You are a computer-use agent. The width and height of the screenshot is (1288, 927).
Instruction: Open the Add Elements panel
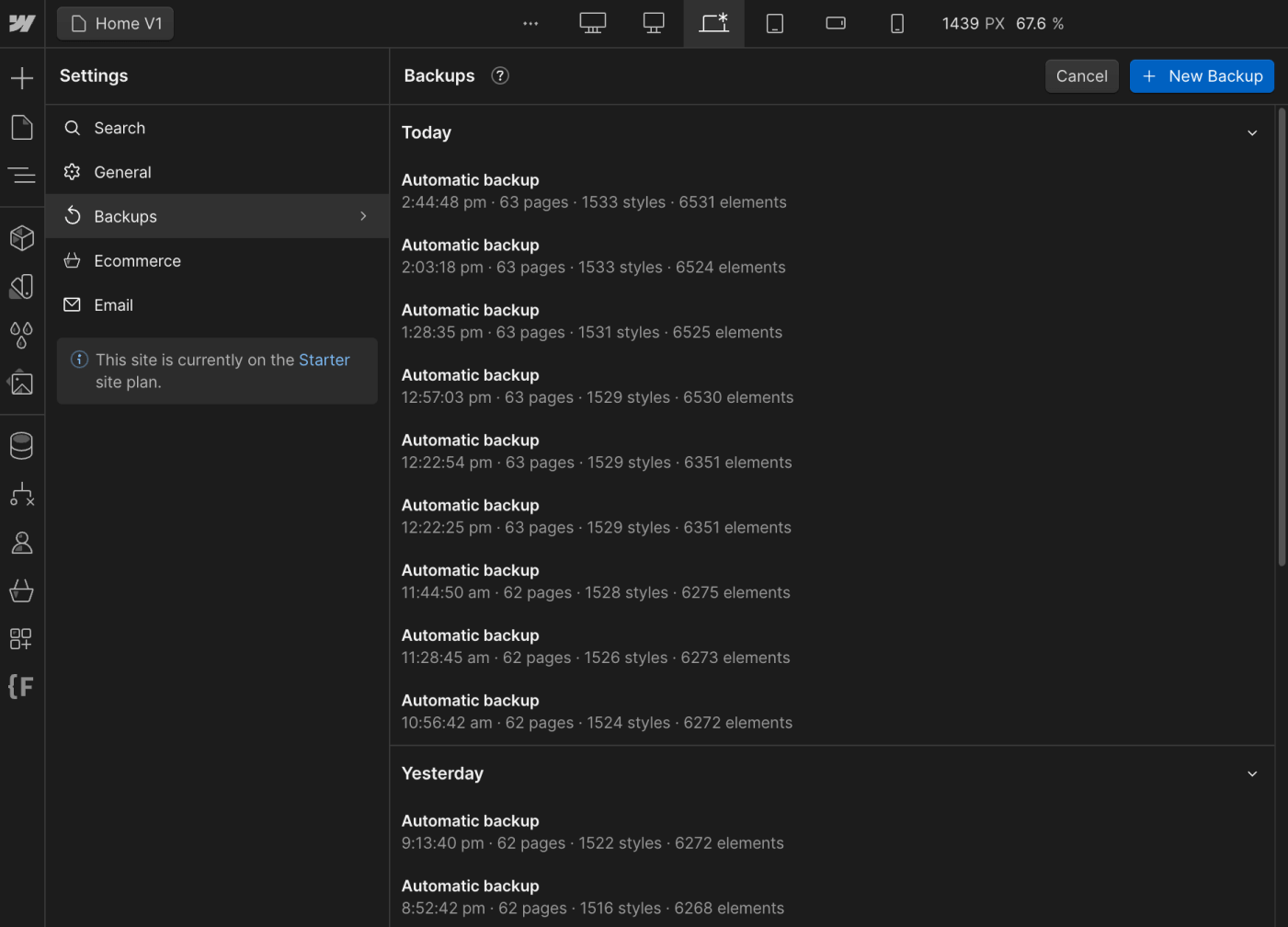click(x=21, y=77)
